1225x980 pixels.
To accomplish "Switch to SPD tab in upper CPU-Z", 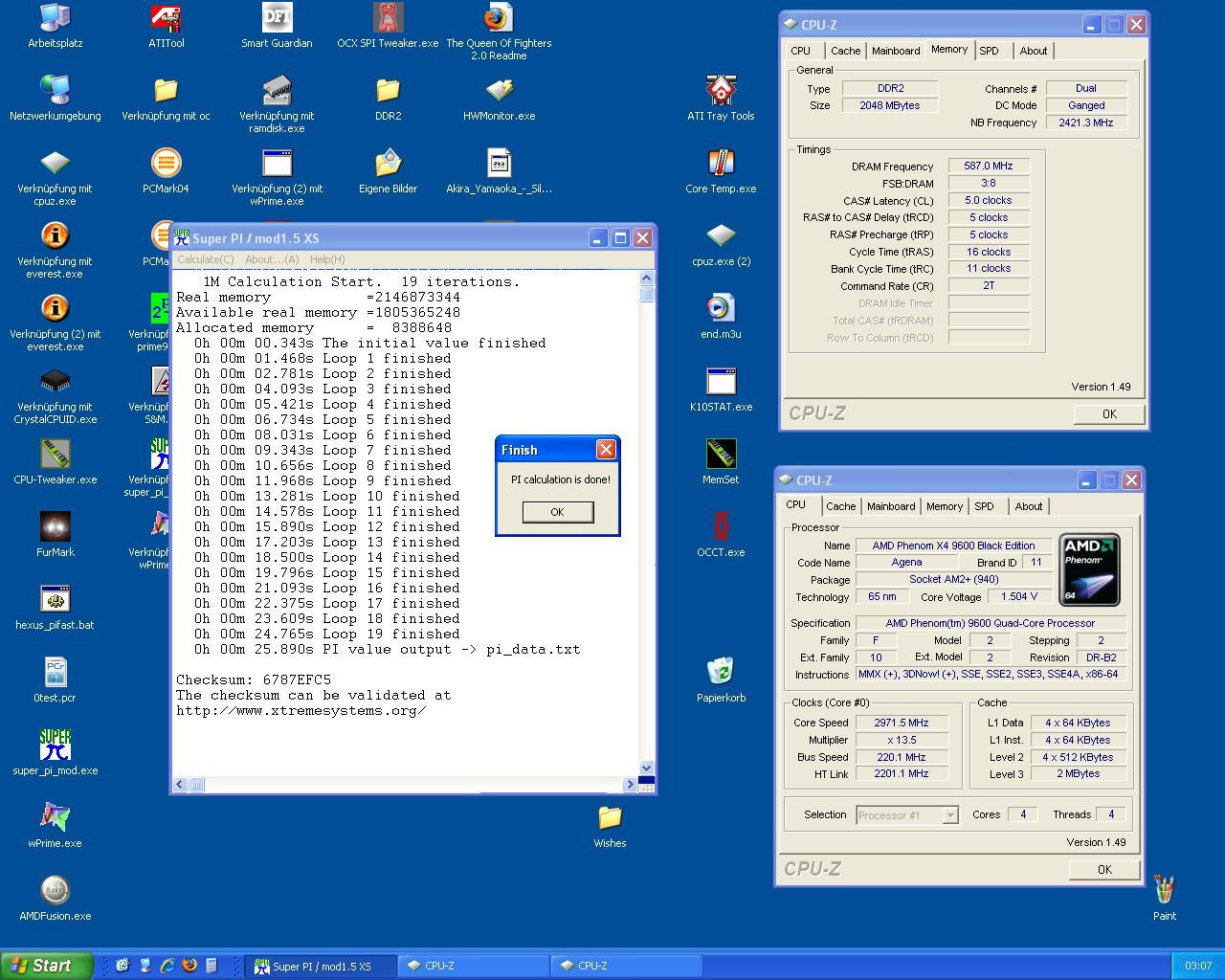I will 989,51.
